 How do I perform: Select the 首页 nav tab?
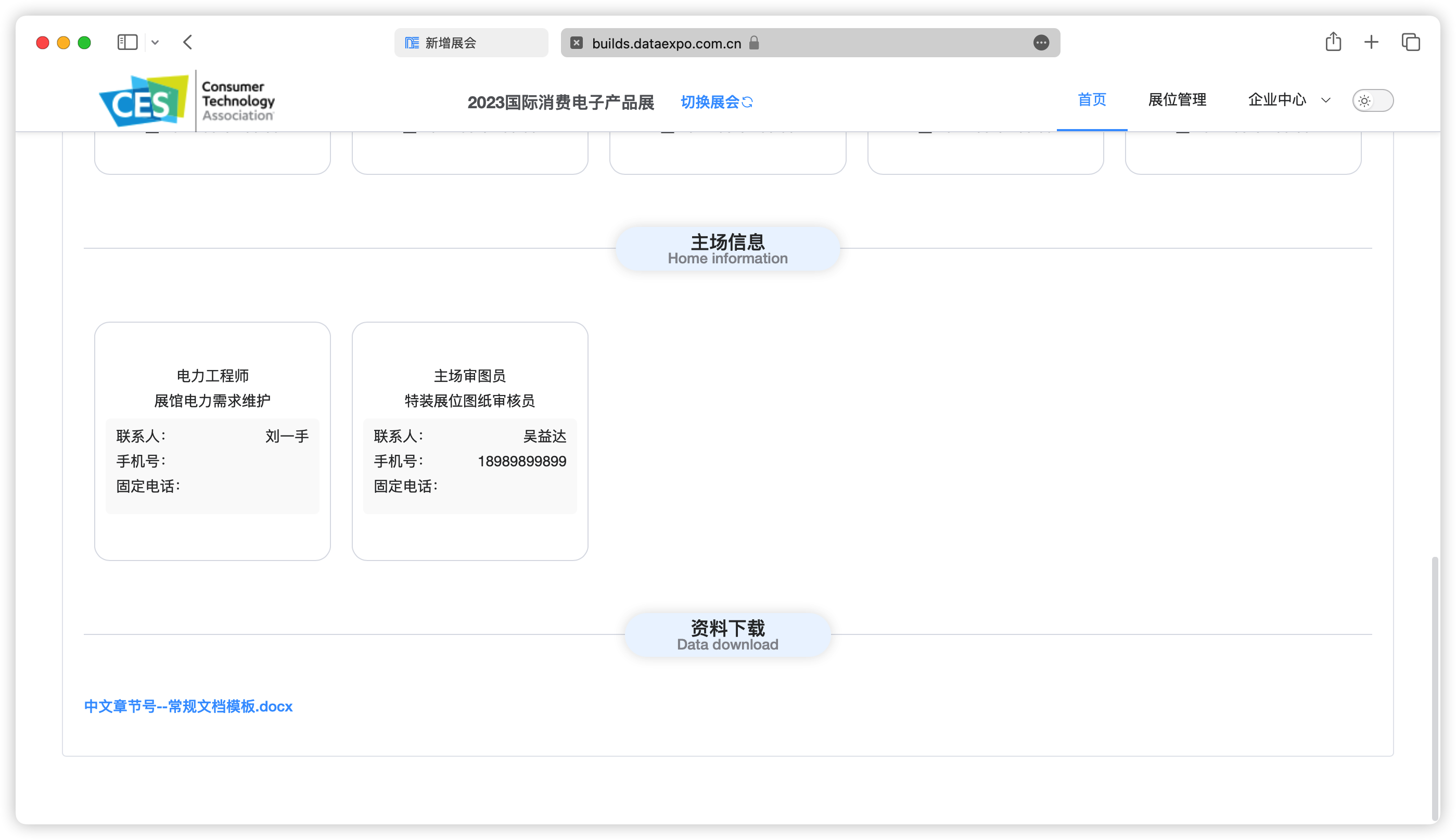point(1091,100)
